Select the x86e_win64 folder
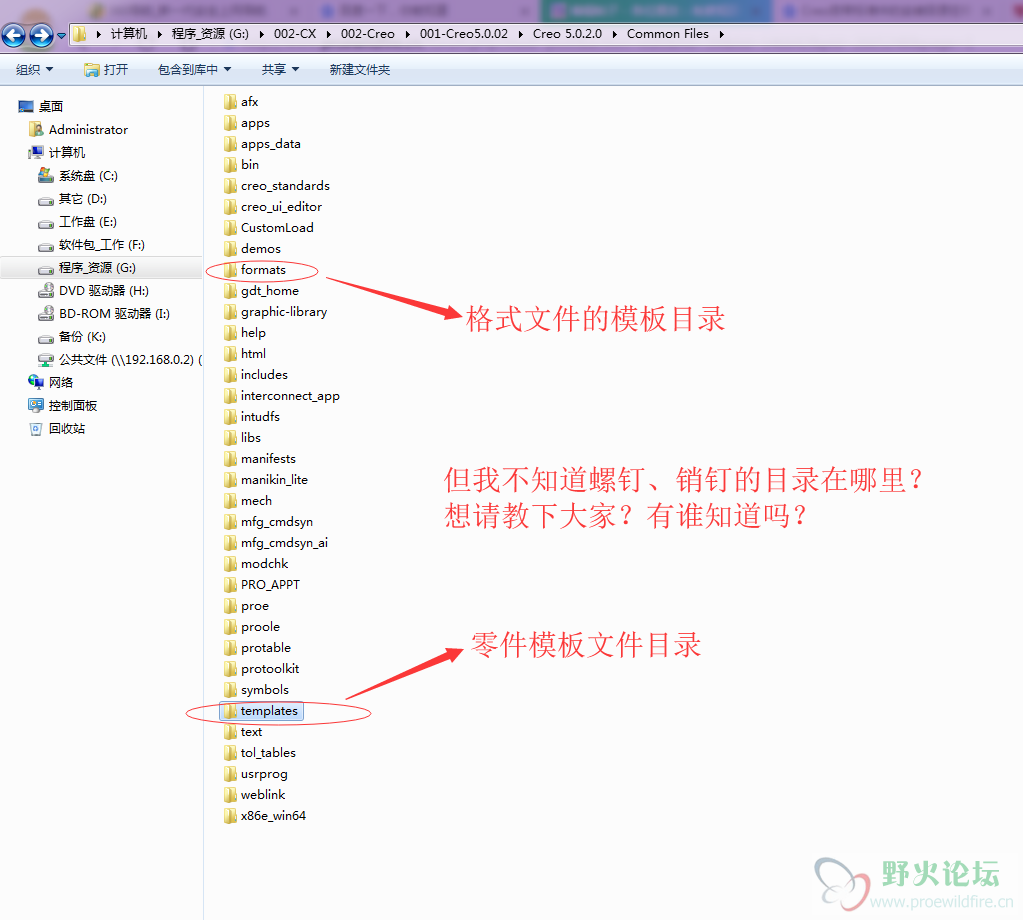 (x=265, y=816)
